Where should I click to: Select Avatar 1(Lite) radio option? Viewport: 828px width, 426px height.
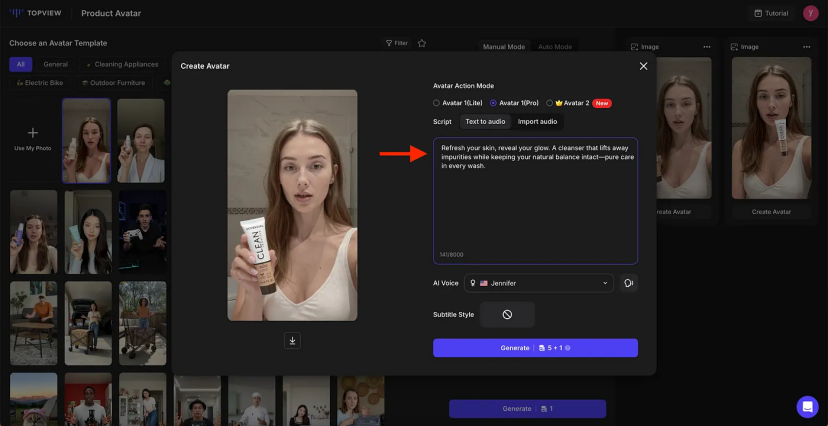pos(458,103)
